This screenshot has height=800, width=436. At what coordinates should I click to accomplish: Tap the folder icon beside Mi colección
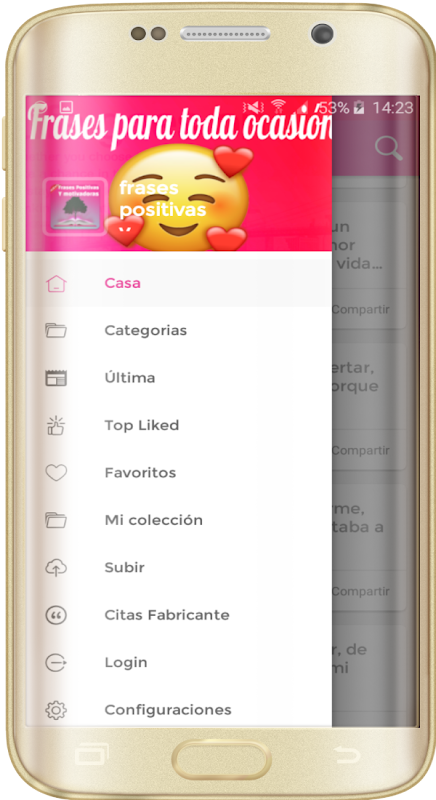[56, 520]
